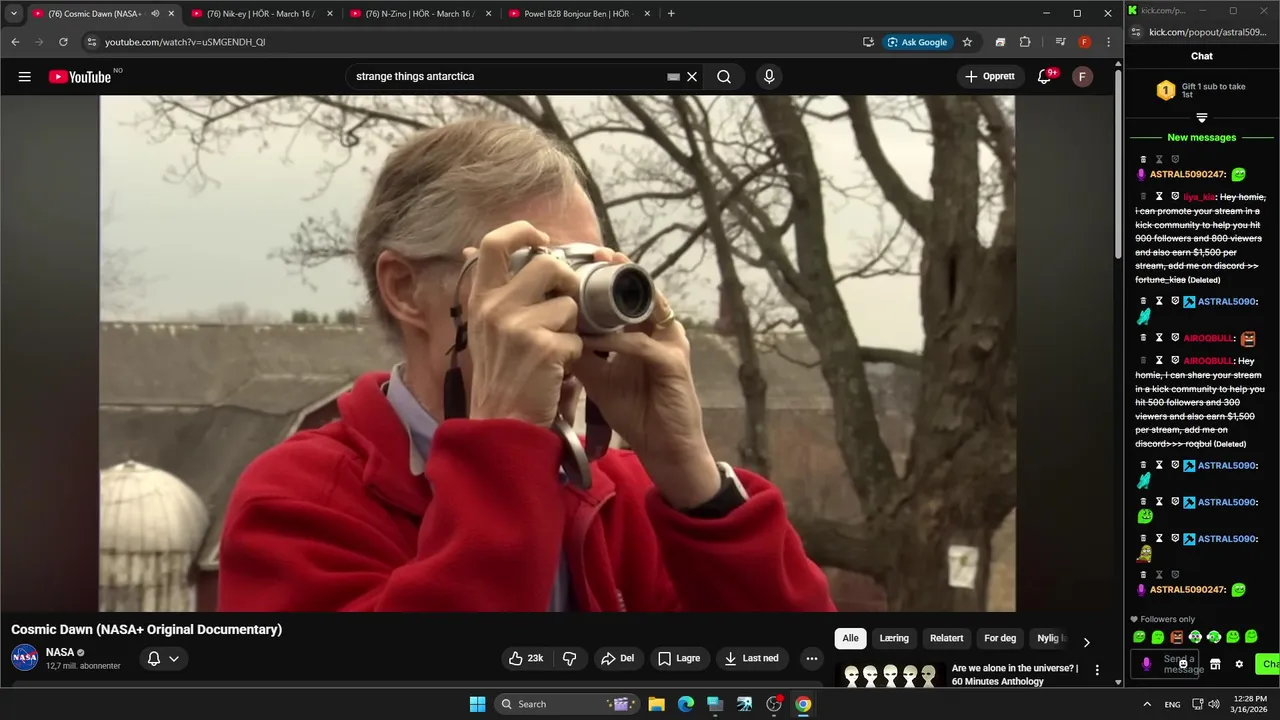This screenshot has width=1280, height=720.
Task: Switch to N-Zino HÖR tab
Action: click(x=420, y=14)
